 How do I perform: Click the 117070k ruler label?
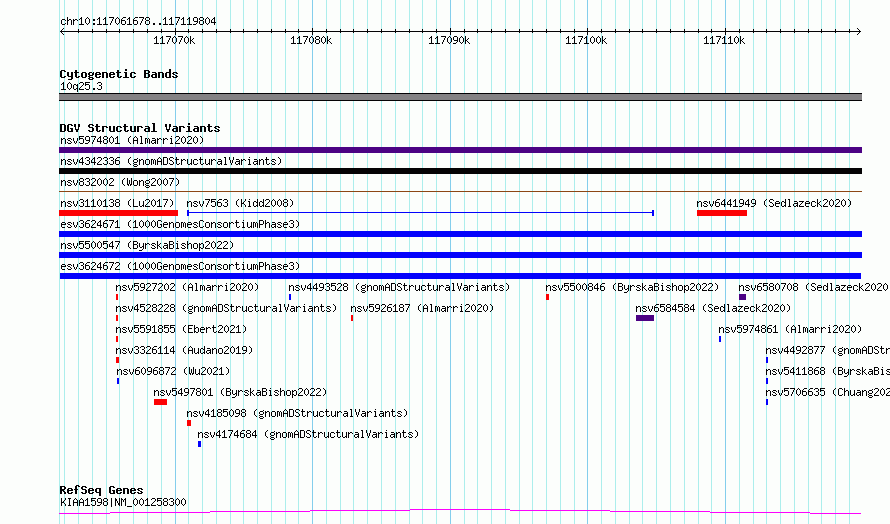pyautogui.click(x=174, y=40)
